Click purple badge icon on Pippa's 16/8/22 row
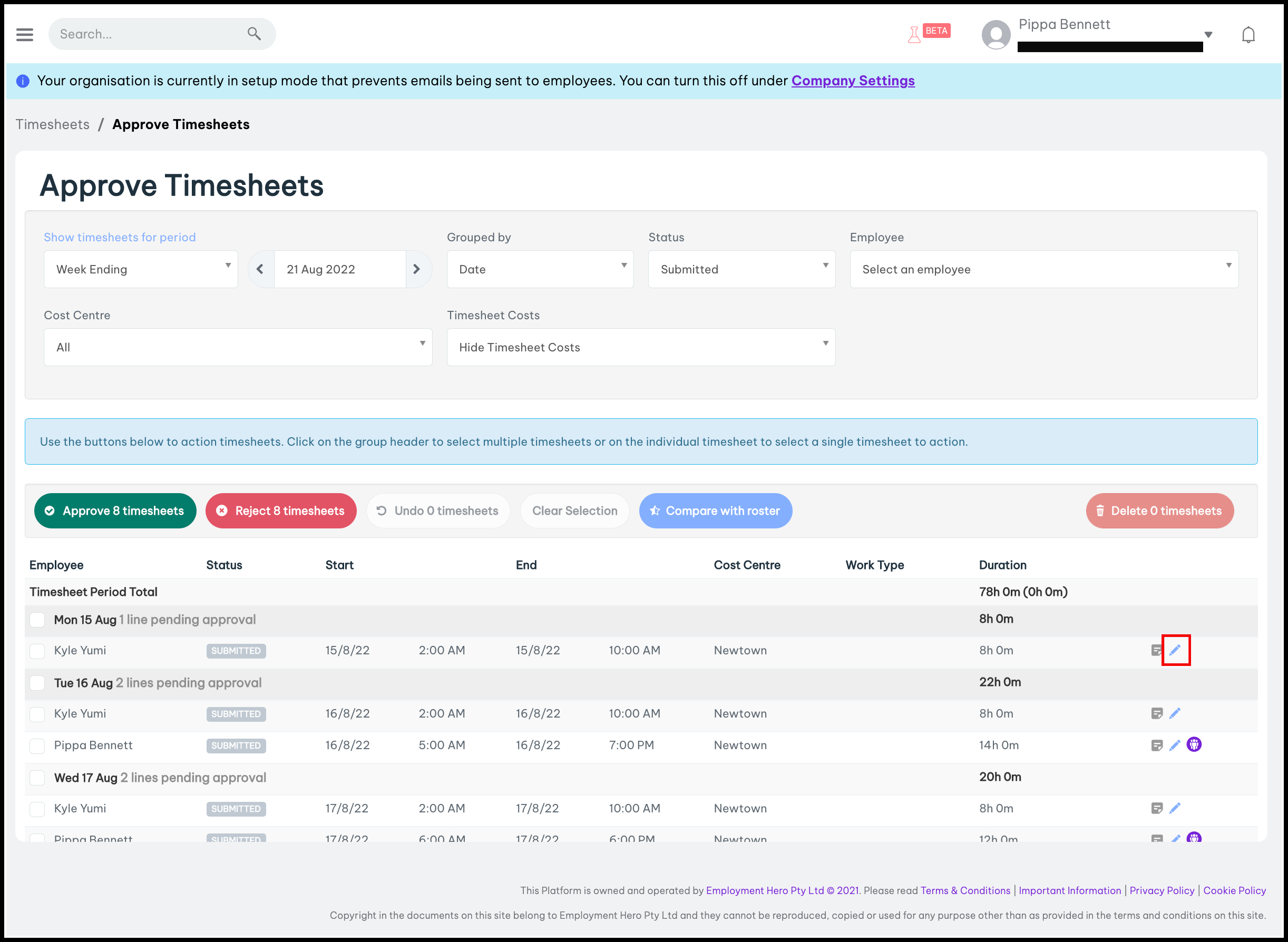Screen dimensions: 1288x942 point(1194,745)
